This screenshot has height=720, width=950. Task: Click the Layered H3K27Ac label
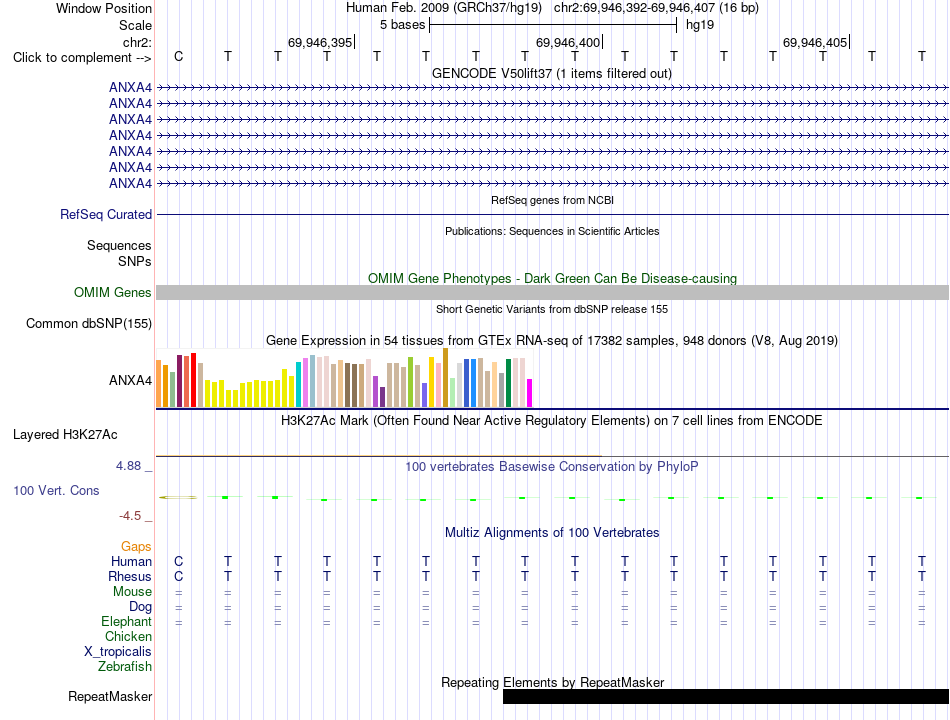pyautogui.click(x=65, y=435)
